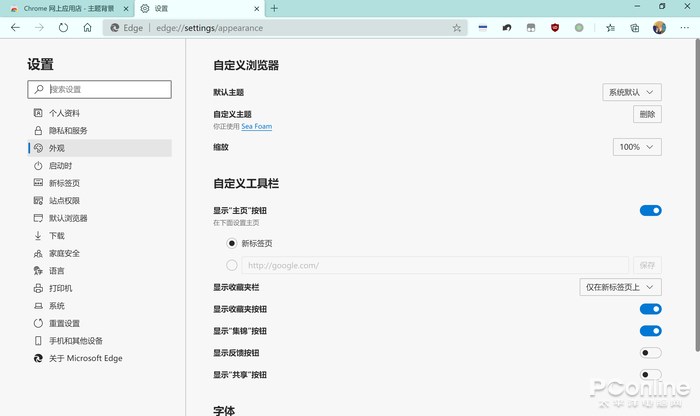
Task: Open 系统 settings section
Action: (100, 306)
